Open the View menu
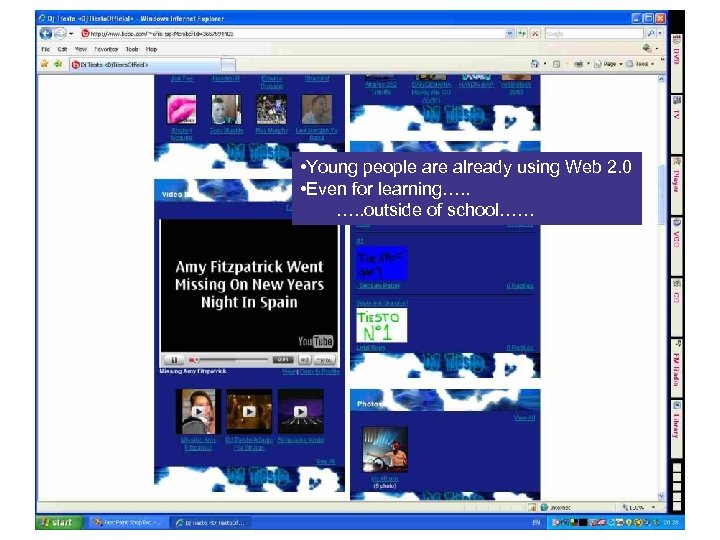The image size is (720, 540). coord(81,49)
